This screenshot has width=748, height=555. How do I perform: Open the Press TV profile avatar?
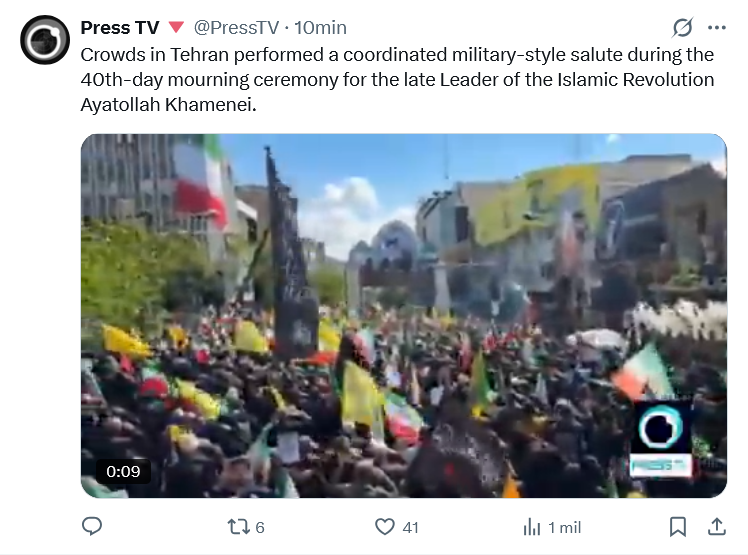(45, 40)
